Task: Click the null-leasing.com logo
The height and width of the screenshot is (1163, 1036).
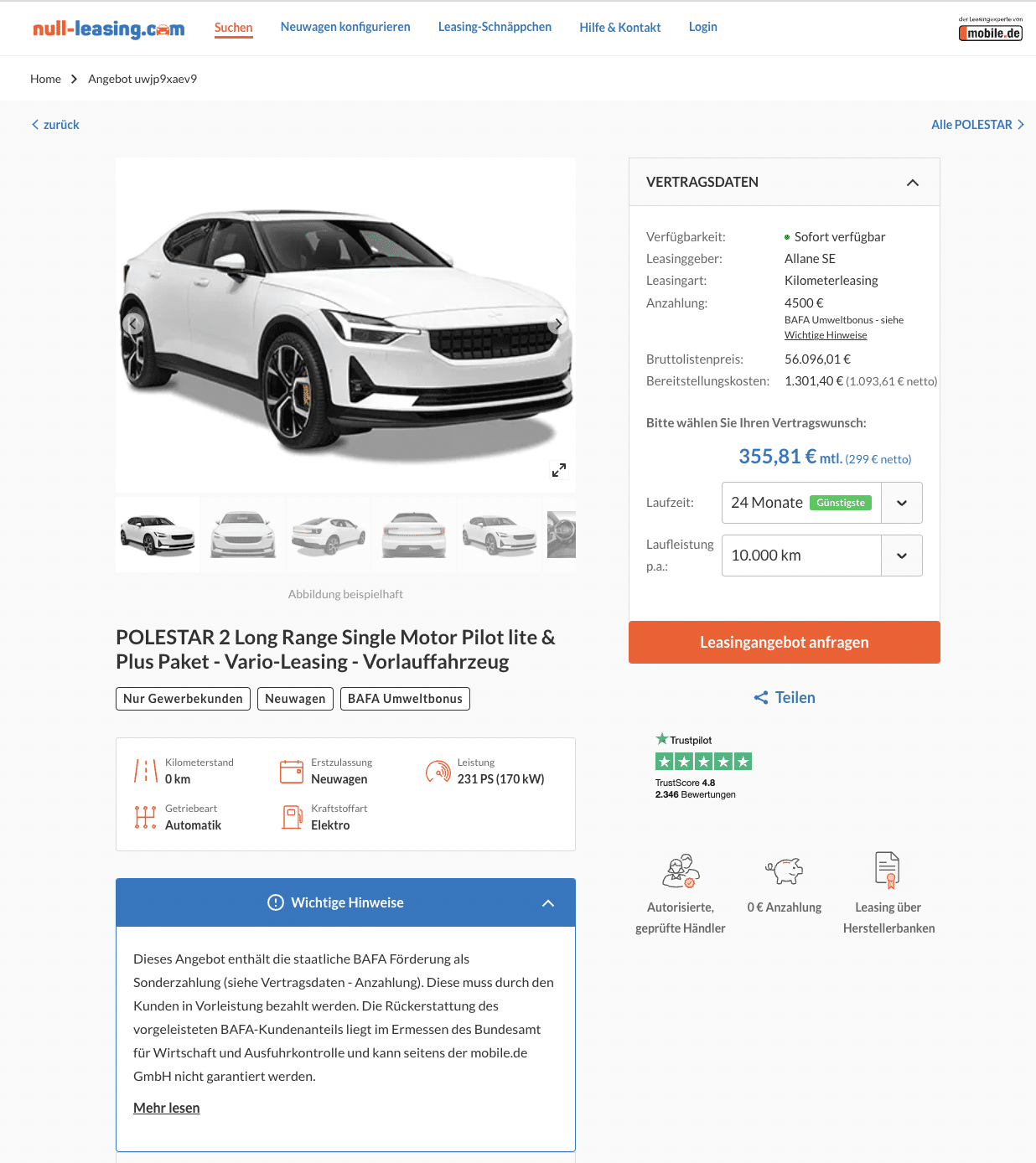Action: [109, 29]
